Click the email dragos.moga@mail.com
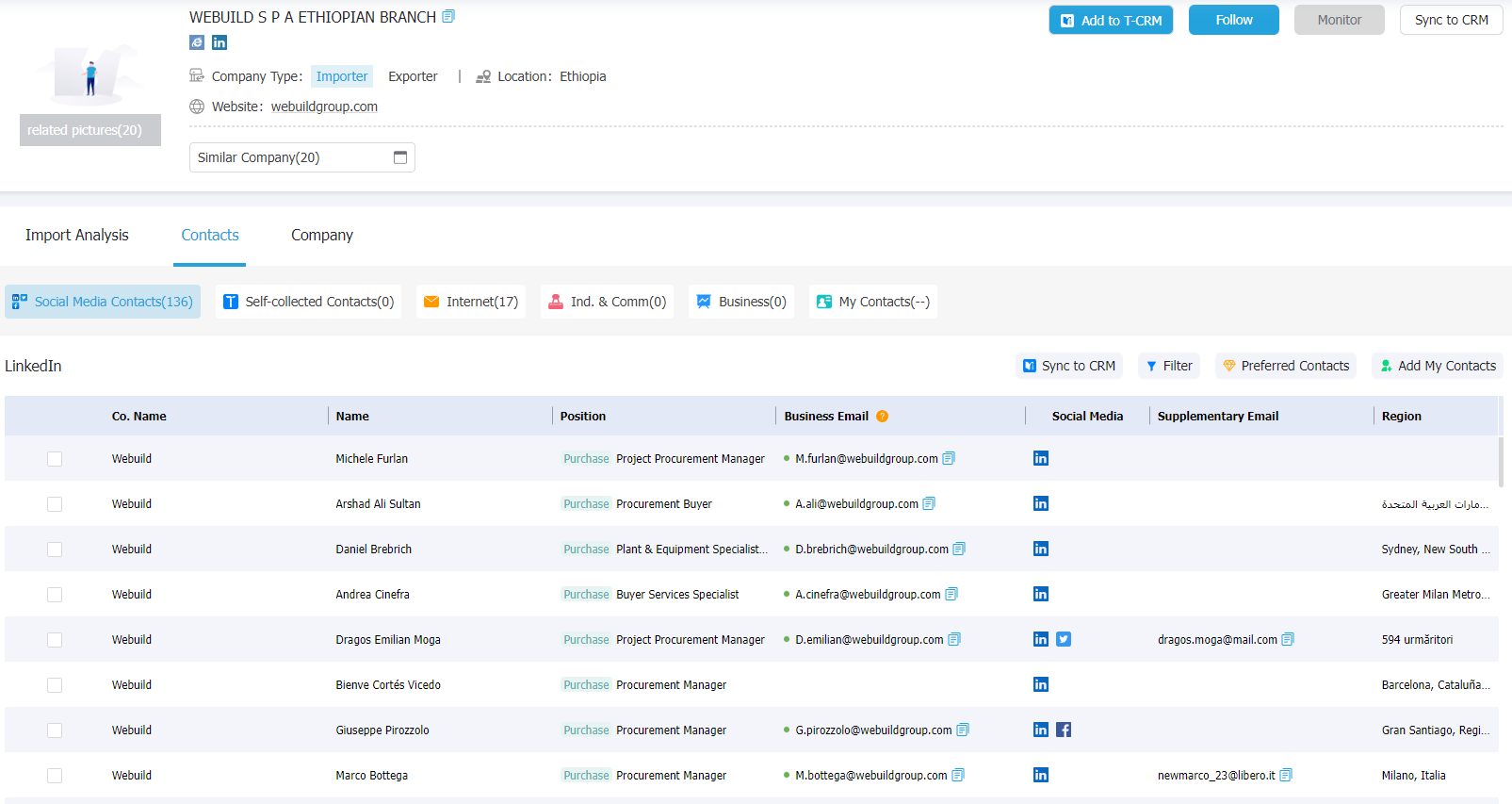 [x=1217, y=640]
